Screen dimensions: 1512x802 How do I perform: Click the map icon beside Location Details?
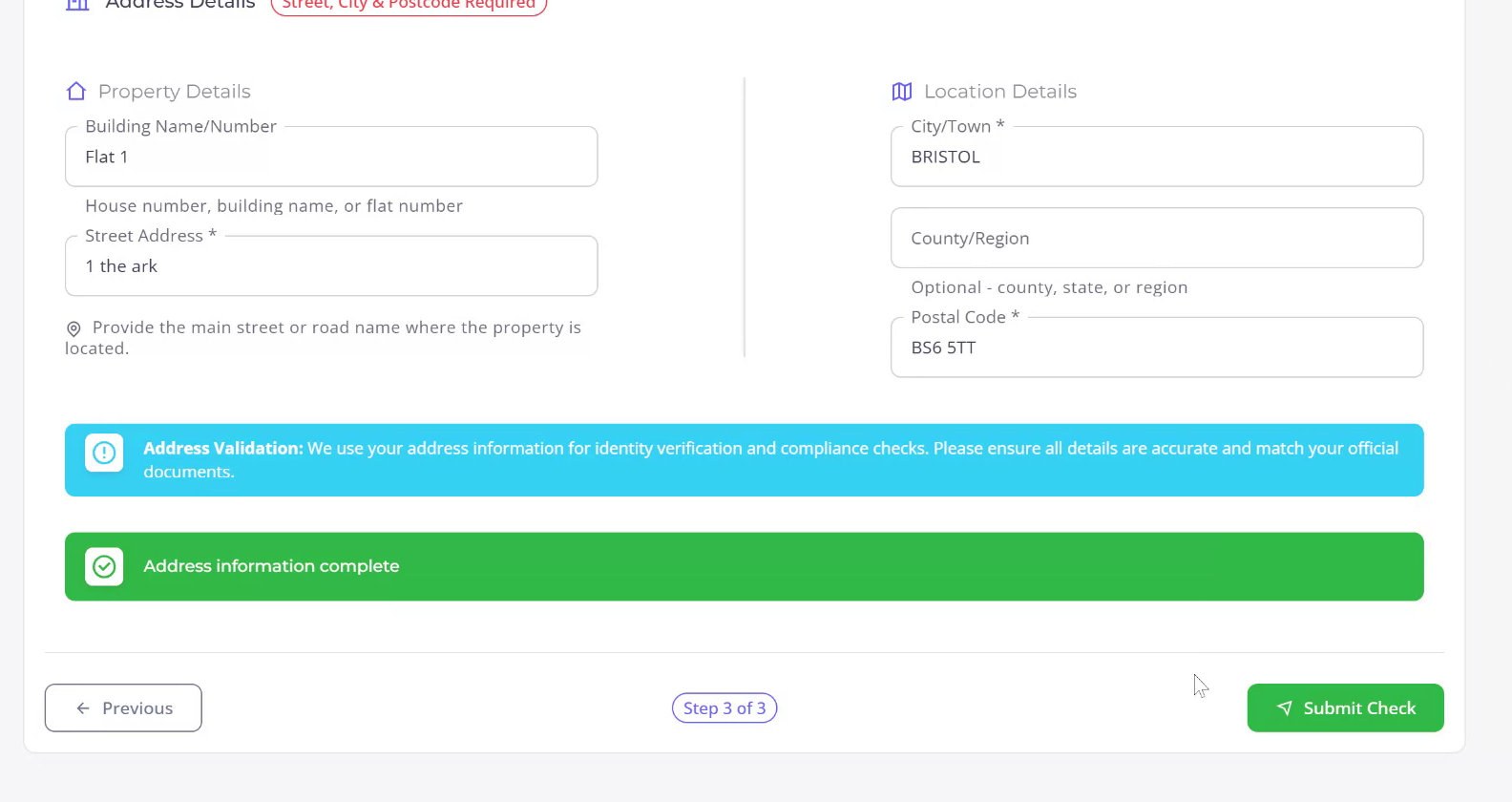(902, 92)
